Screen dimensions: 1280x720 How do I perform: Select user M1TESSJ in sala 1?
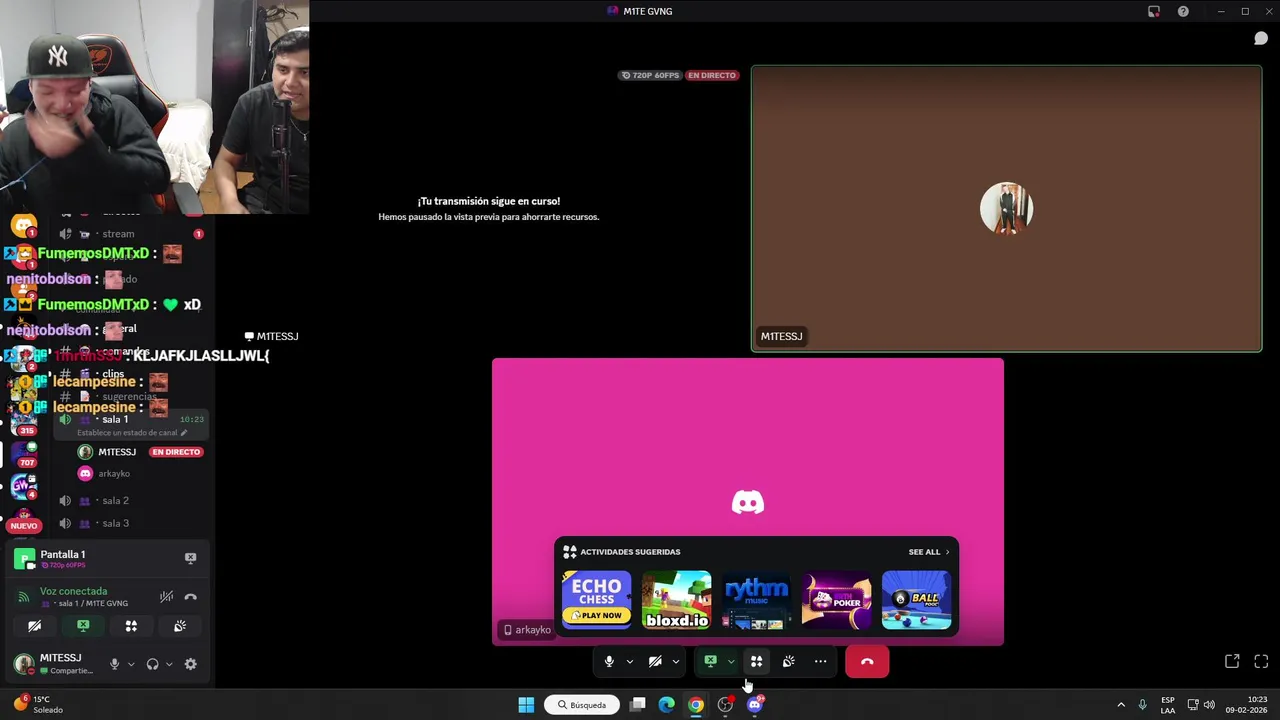117,452
